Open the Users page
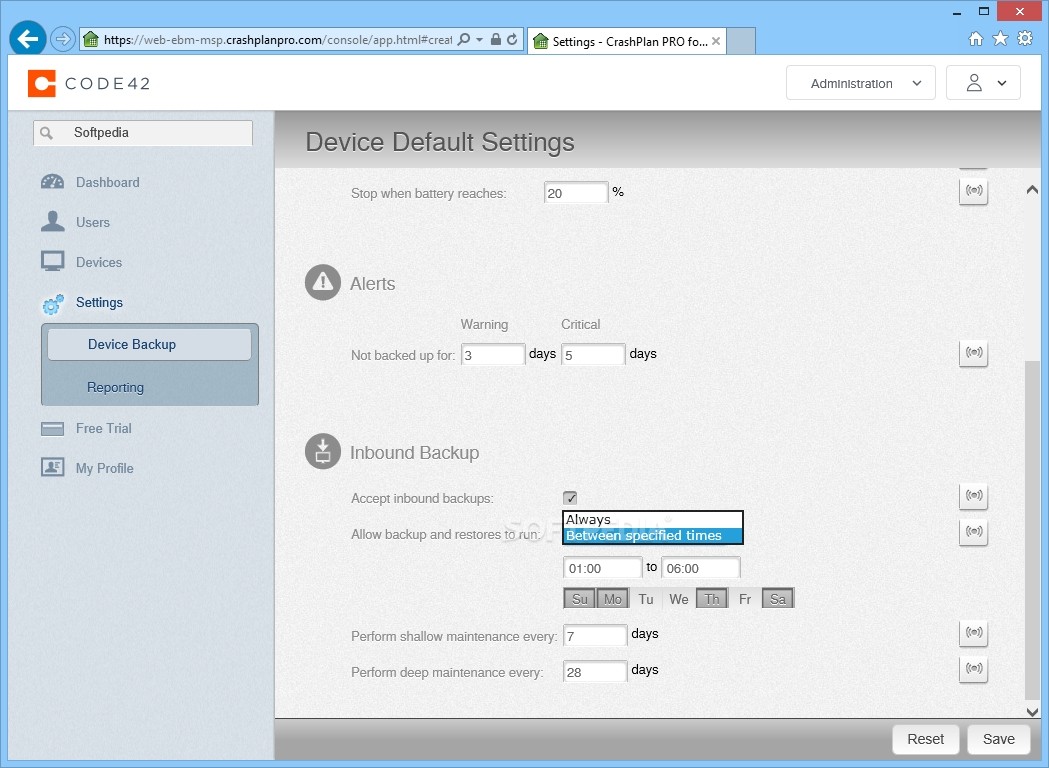This screenshot has height=768, width=1049. (93, 222)
